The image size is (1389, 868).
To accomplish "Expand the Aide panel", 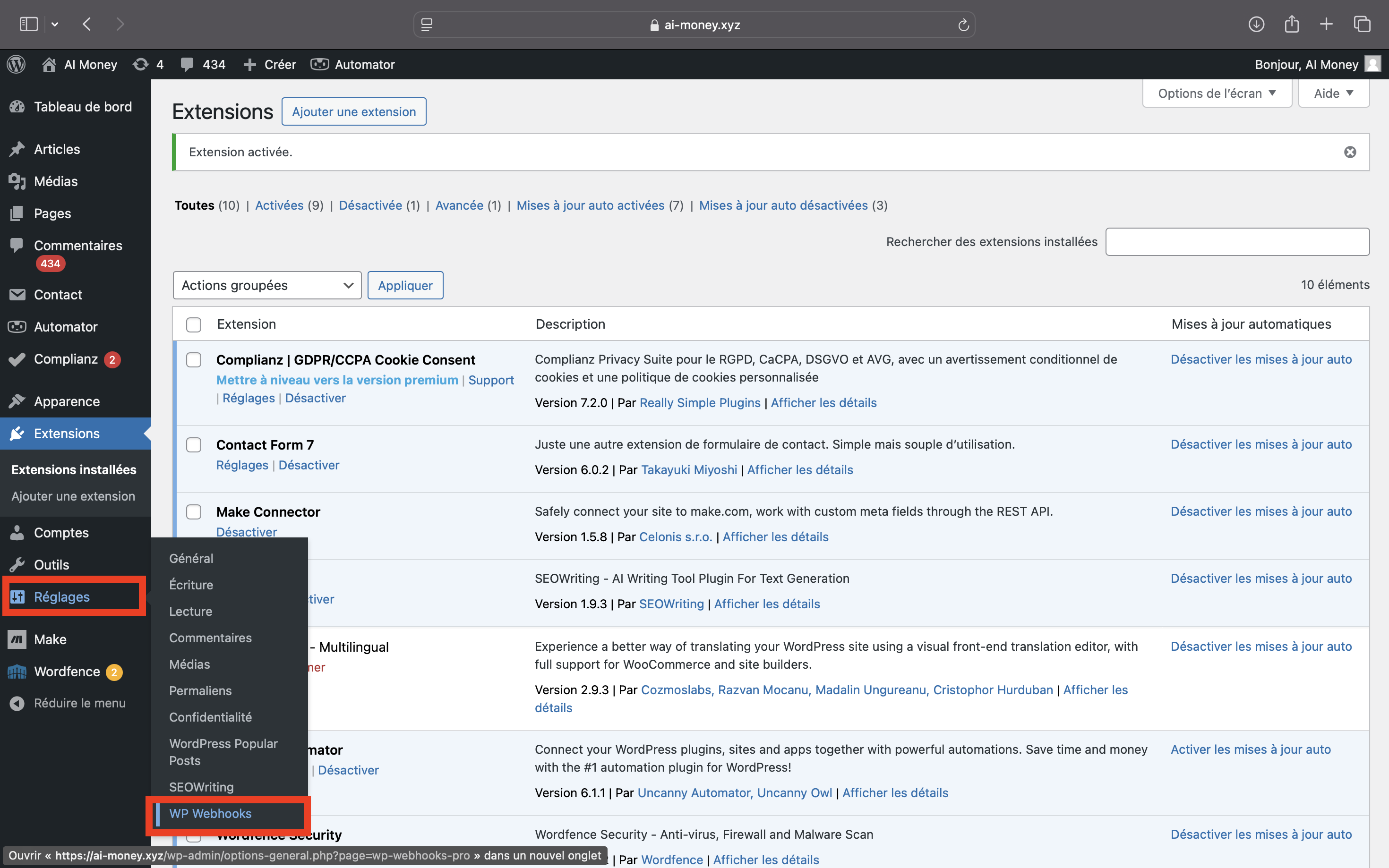I will tap(1333, 94).
